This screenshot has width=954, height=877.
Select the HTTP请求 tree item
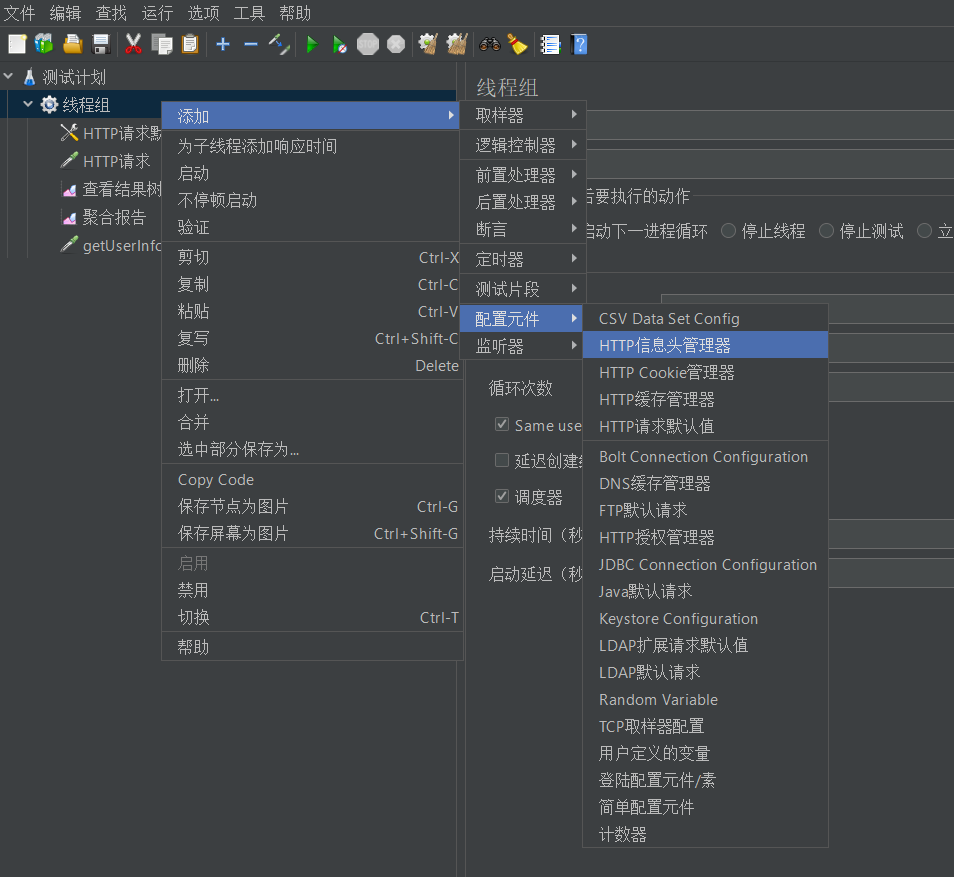pyautogui.click(x=116, y=161)
